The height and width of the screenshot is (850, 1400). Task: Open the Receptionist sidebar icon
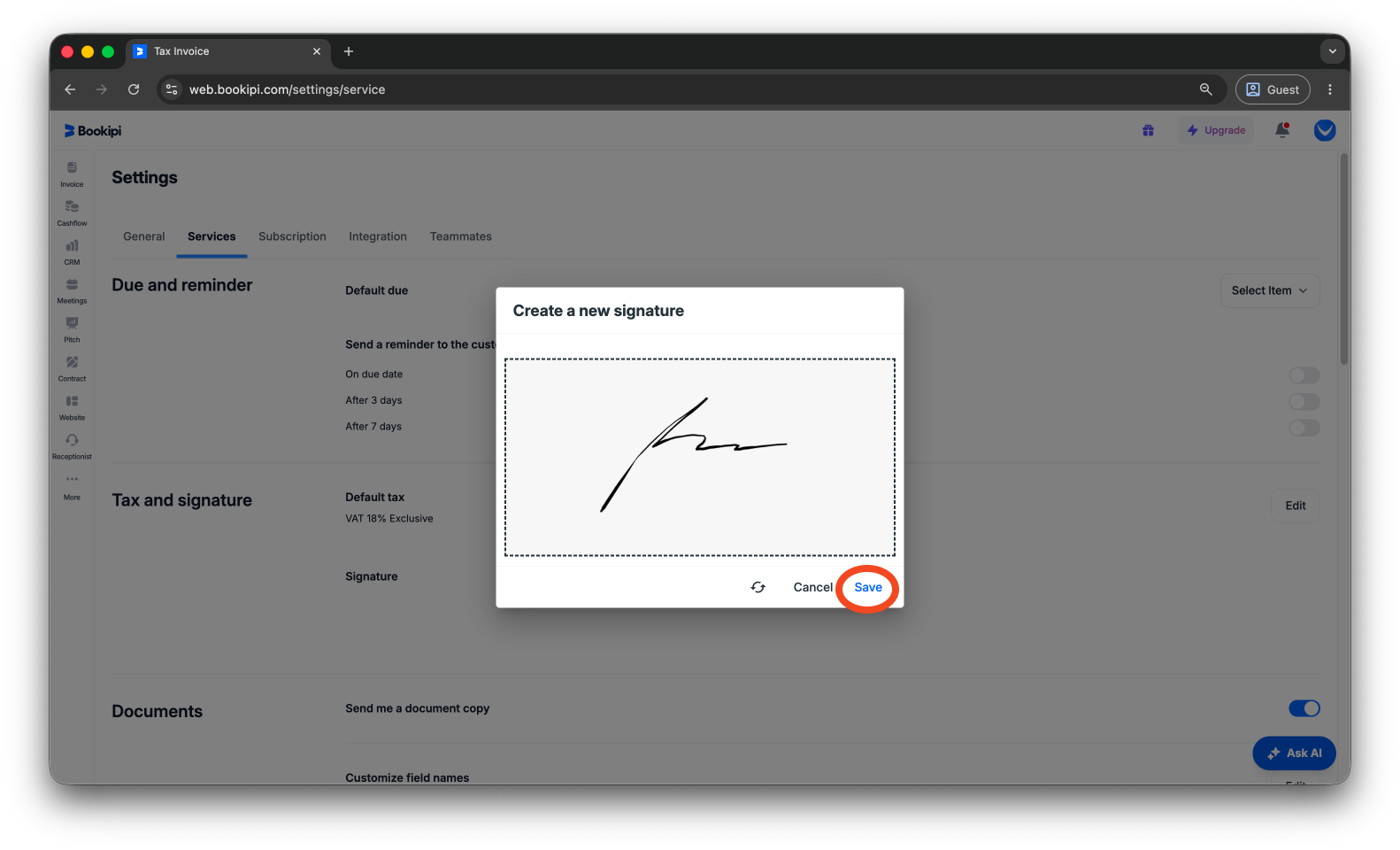72,446
